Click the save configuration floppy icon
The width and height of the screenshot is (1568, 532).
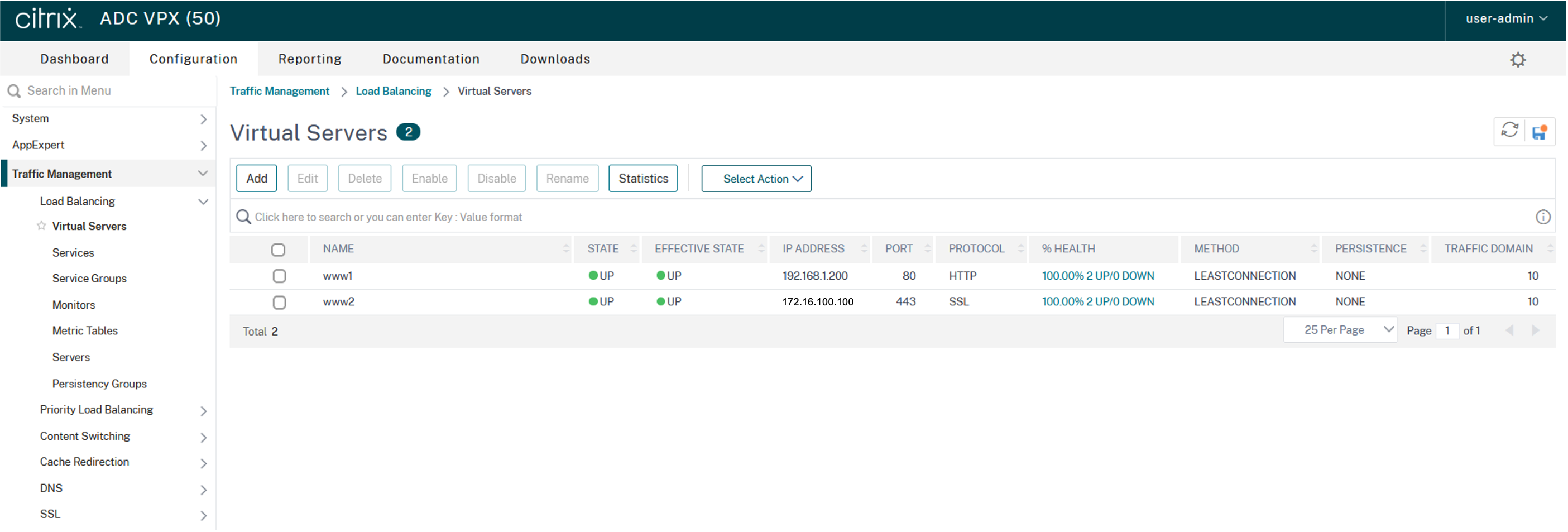click(x=1540, y=132)
